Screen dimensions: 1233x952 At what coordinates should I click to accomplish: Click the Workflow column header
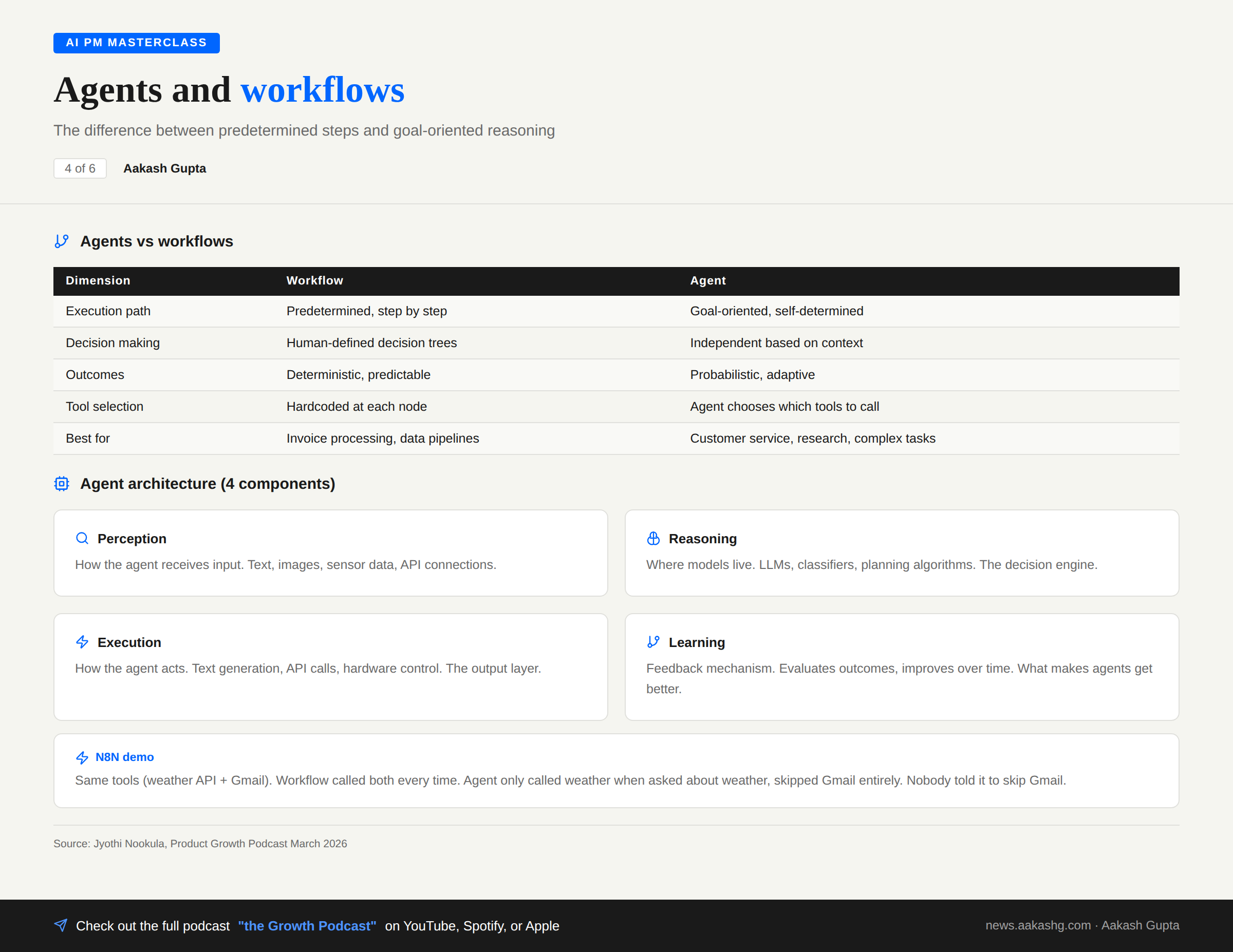pyautogui.click(x=314, y=280)
